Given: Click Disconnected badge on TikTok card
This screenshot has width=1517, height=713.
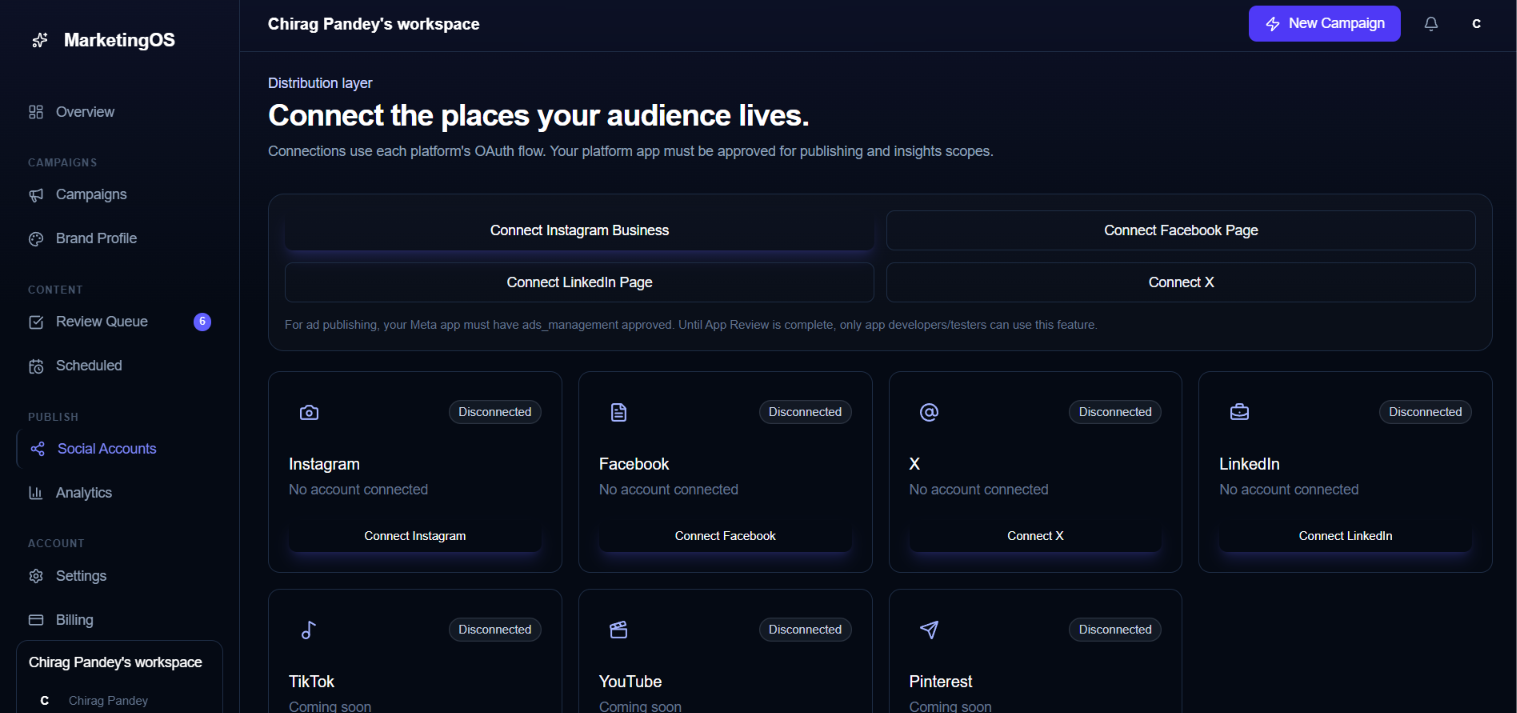Looking at the screenshot, I should tap(495, 630).
